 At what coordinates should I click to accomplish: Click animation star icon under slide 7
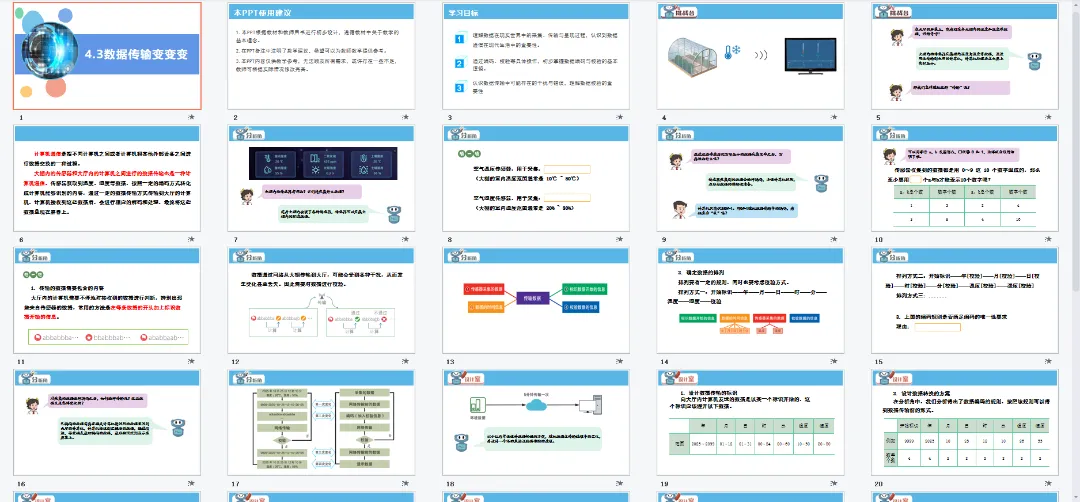coord(406,240)
